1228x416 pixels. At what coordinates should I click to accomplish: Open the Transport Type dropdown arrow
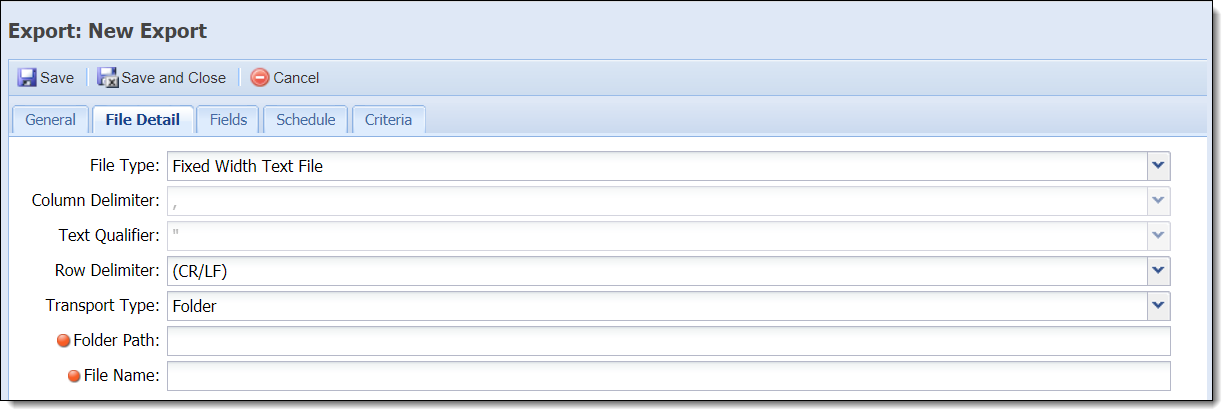(x=1158, y=306)
